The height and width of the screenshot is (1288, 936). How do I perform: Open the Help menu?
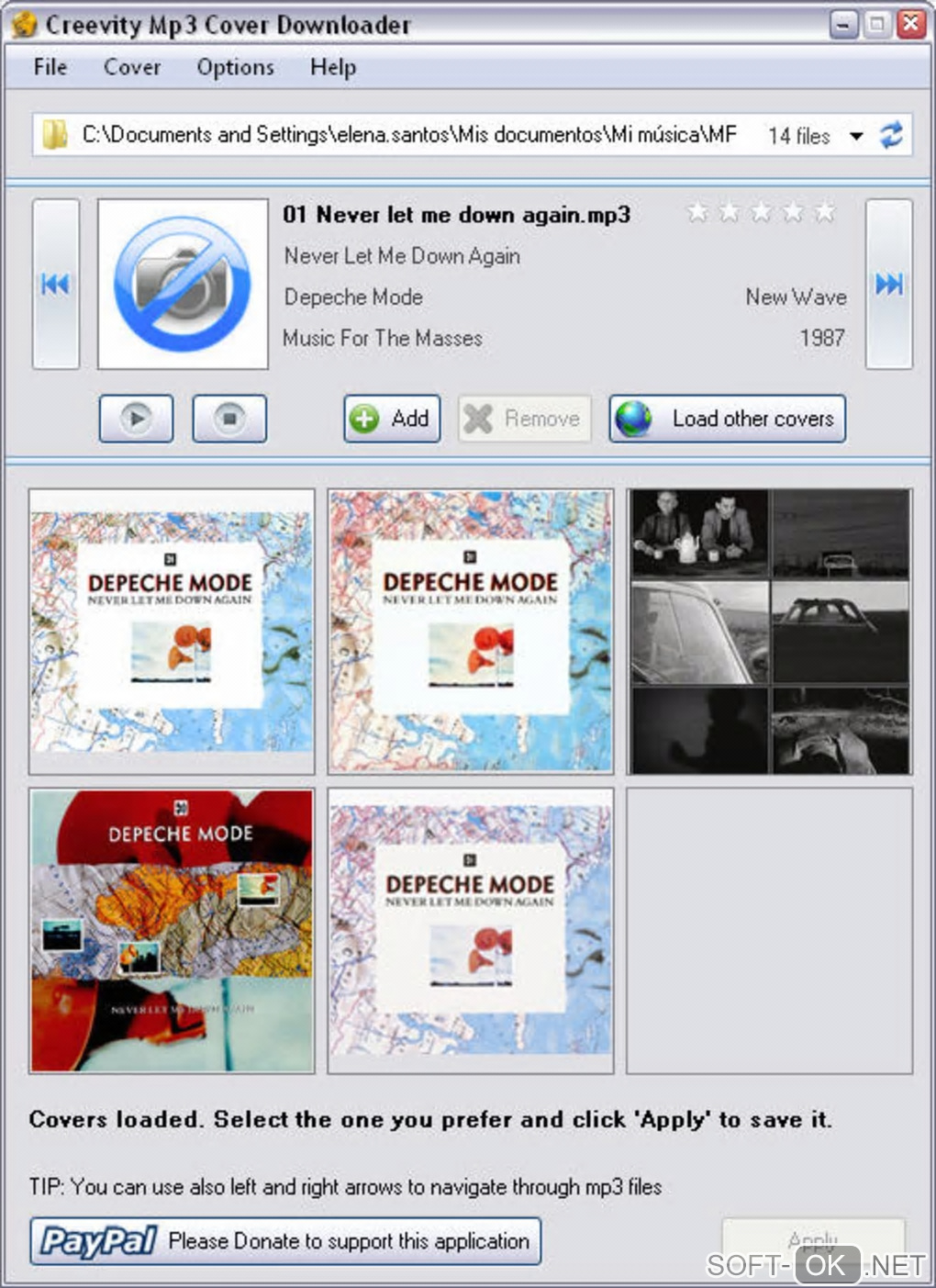[333, 67]
